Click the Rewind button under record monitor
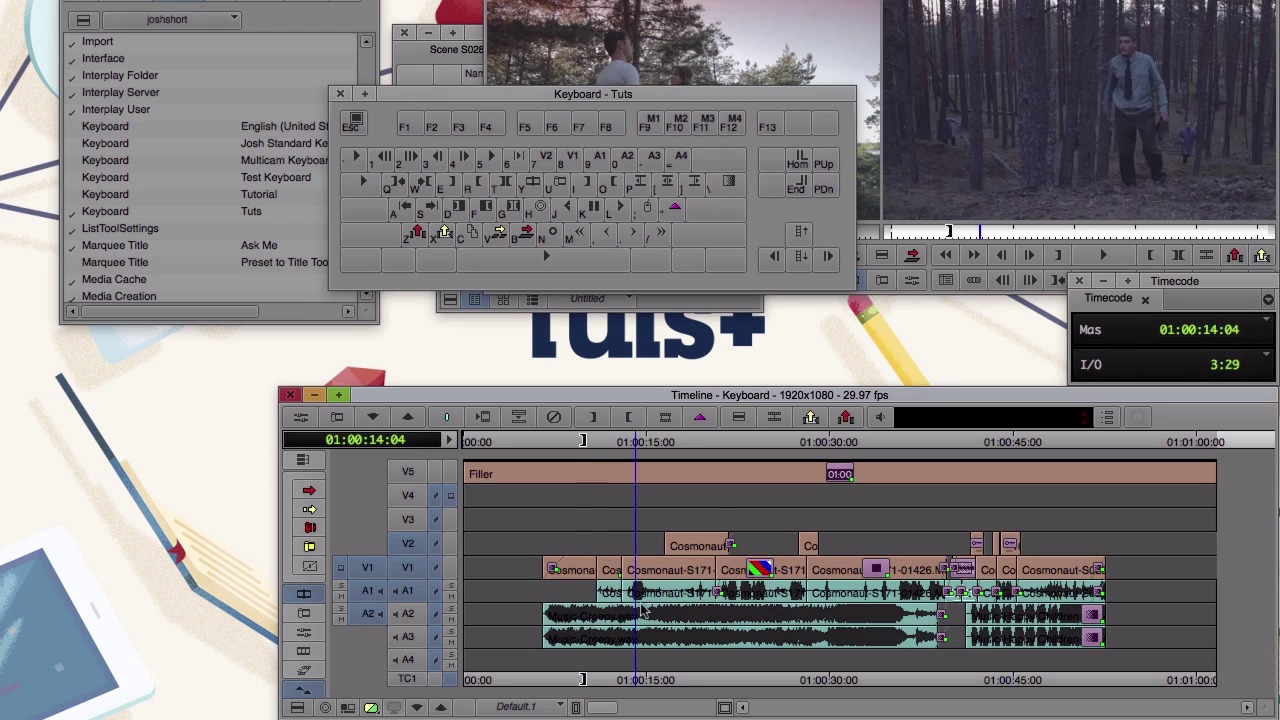The width and height of the screenshot is (1280, 720). [x=946, y=256]
